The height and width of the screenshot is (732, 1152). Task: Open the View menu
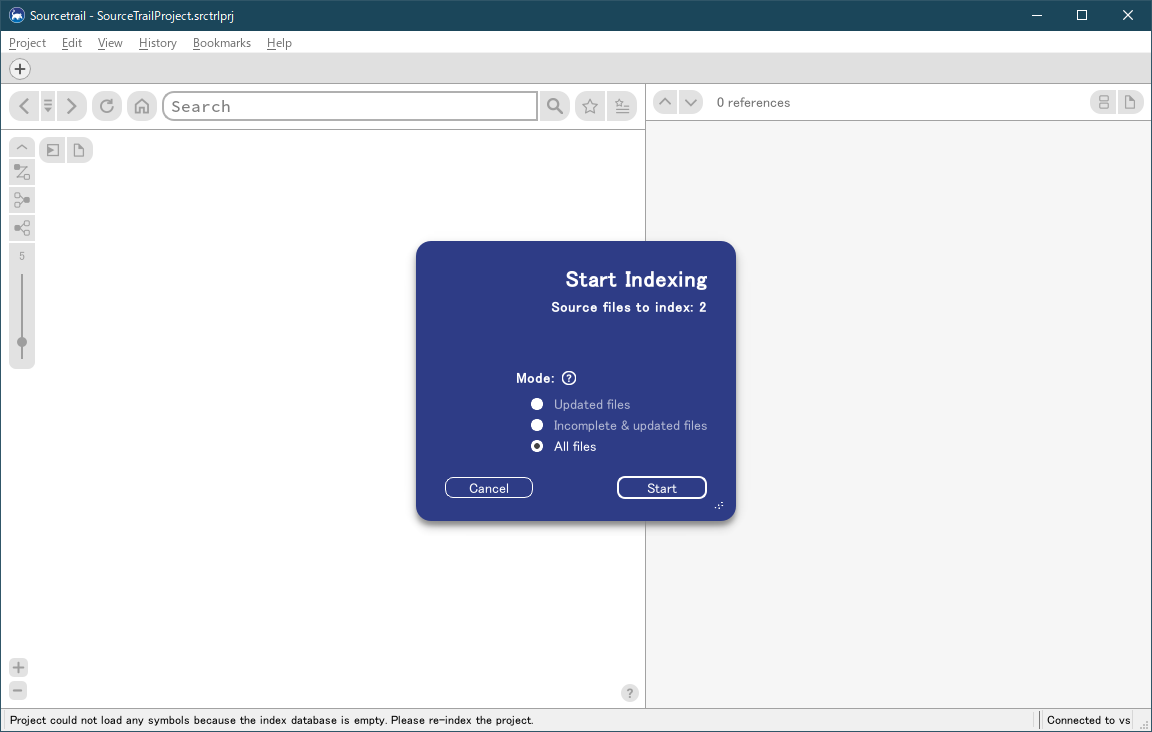coord(110,43)
